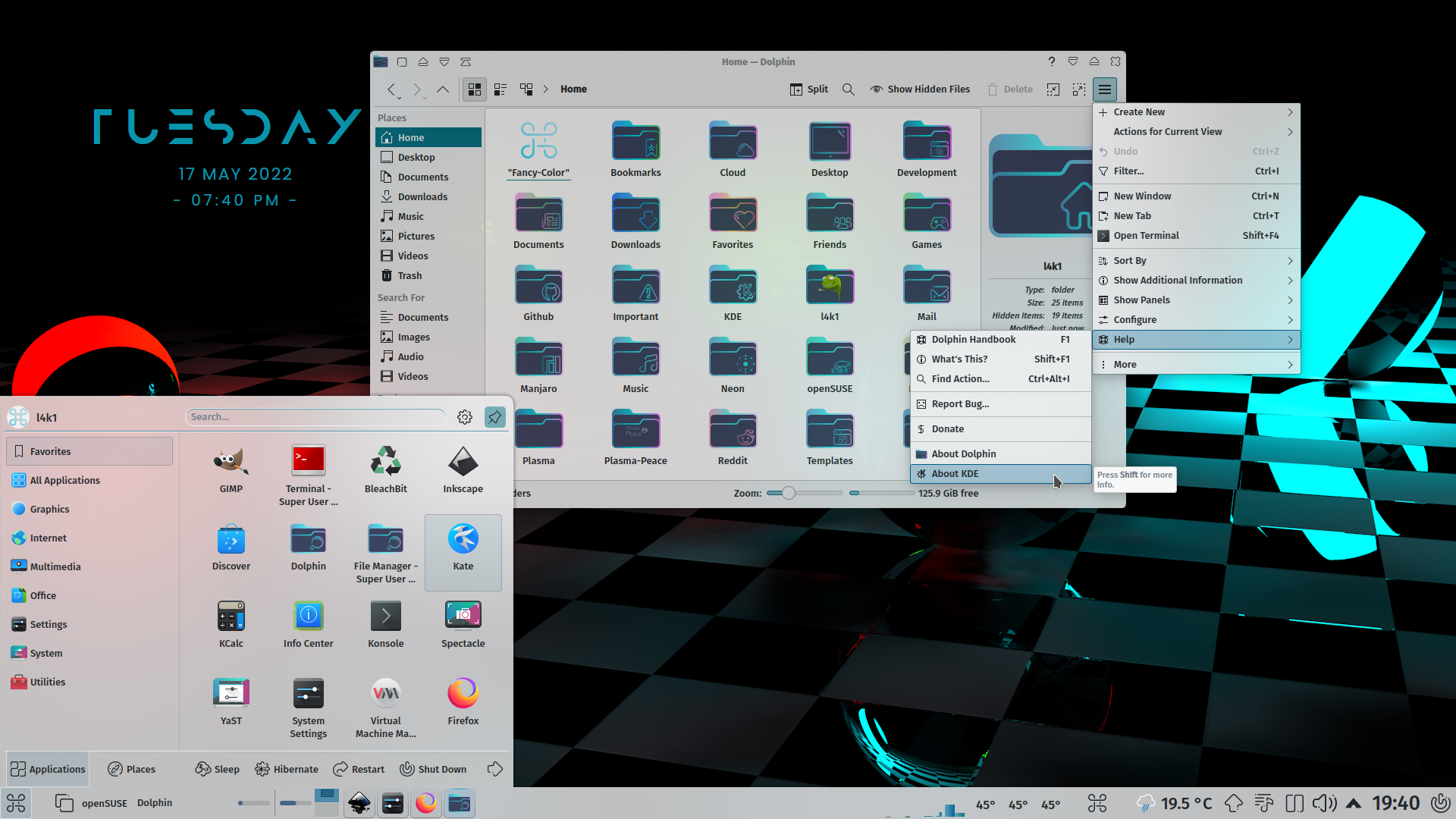Viewport: 1456px width, 819px height.
Task: Choose Open Terminal menu item
Action: [1197, 236]
